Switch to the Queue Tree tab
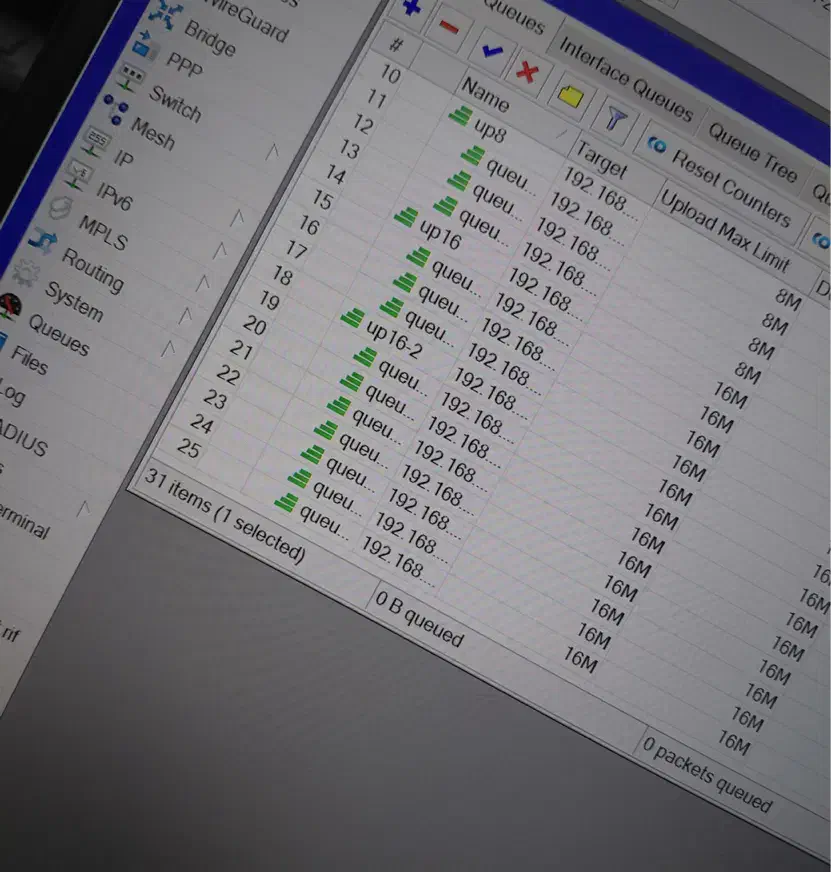This screenshot has width=831, height=872. pos(753,152)
